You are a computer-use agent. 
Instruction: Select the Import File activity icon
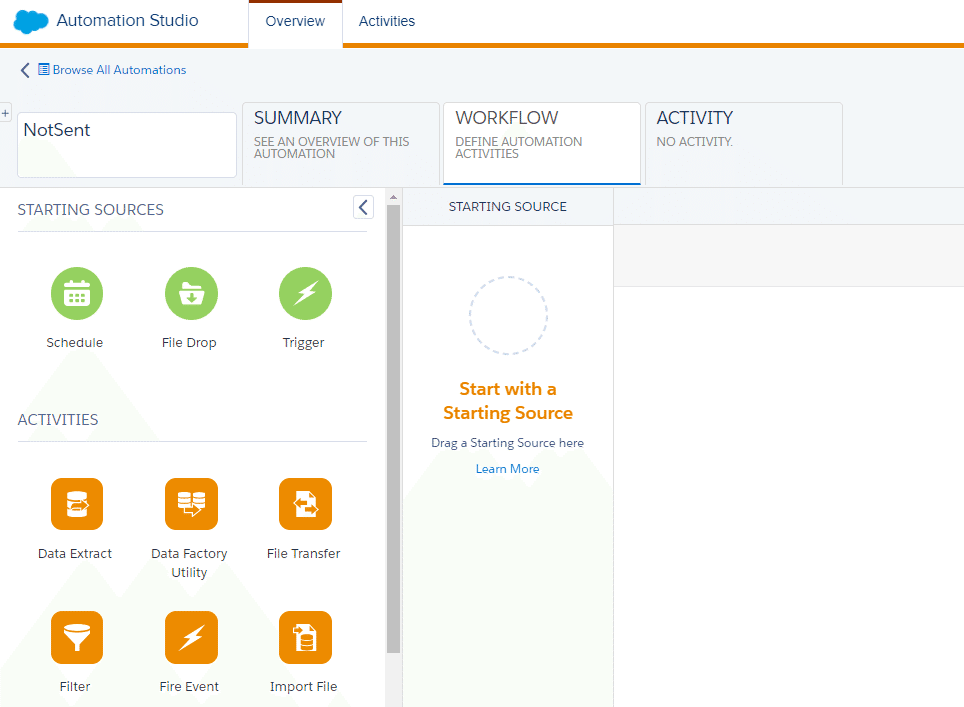point(305,637)
